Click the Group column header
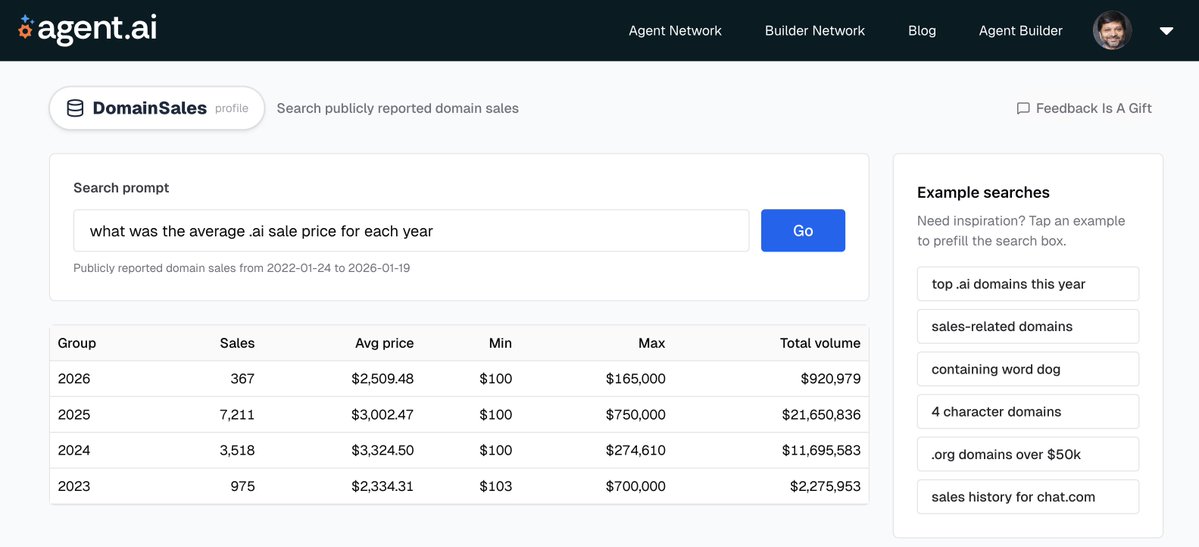 [77, 344]
